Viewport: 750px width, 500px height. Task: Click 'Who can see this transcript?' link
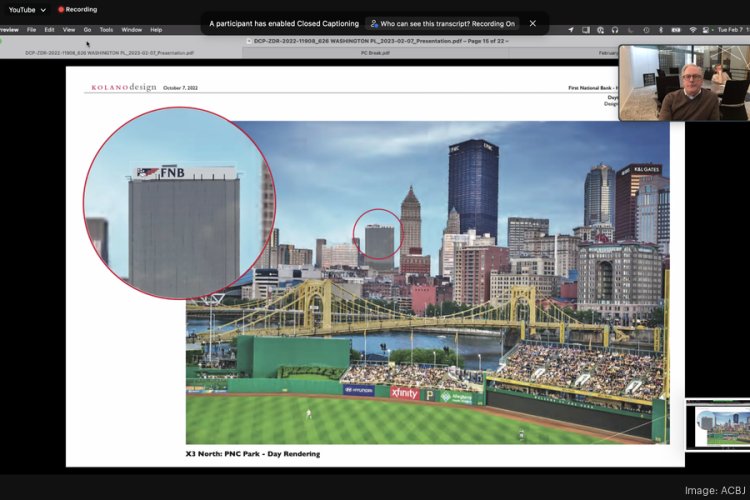click(x=442, y=23)
